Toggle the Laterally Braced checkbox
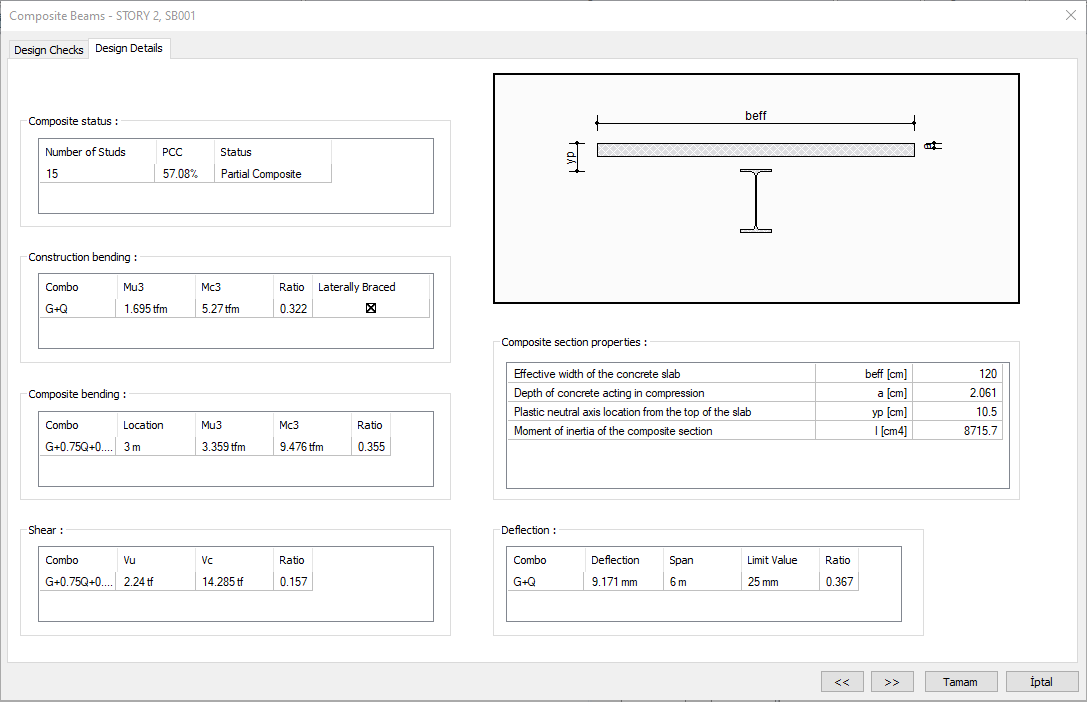This screenshot has width=1087, height=702. (371, 309)
